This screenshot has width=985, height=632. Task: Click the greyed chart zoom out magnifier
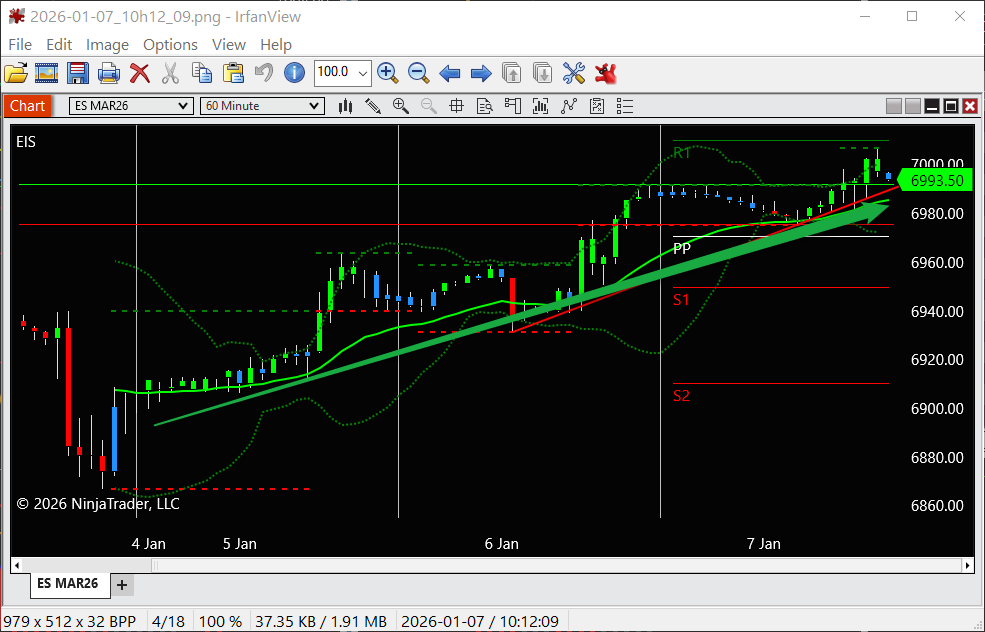(428, 106)
